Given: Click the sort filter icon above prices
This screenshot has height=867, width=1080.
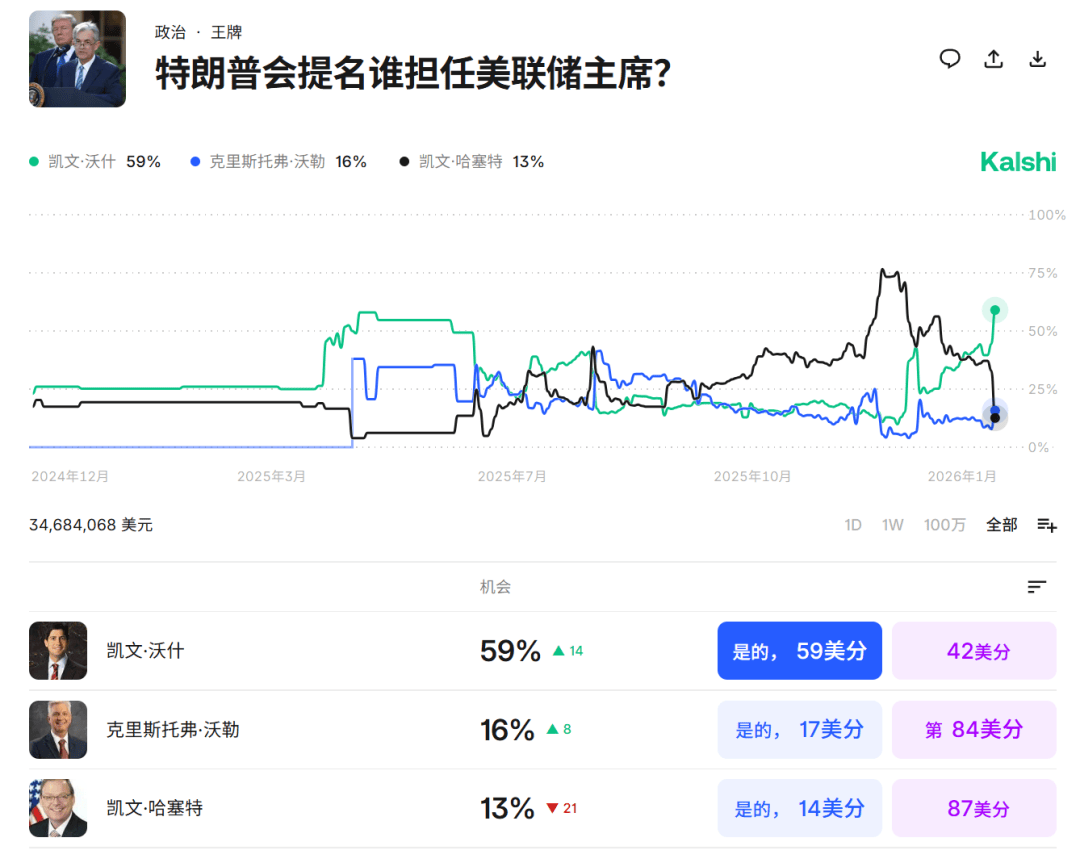Looking at the screenshot, I should coord(1036,587).
